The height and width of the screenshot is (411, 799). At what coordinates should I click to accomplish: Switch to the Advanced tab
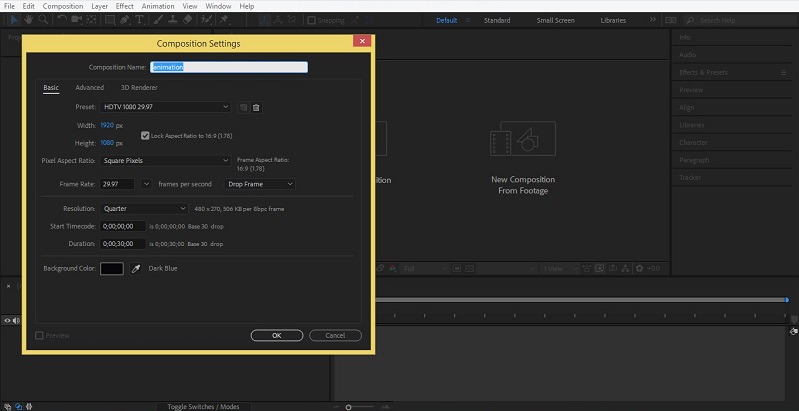(90, 88)
